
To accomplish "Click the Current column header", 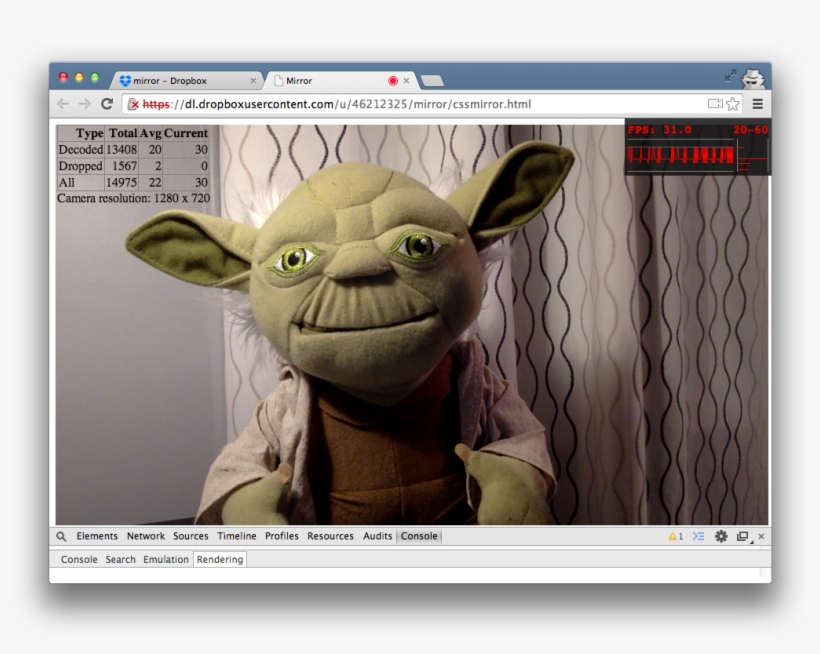I will [186, 133].
